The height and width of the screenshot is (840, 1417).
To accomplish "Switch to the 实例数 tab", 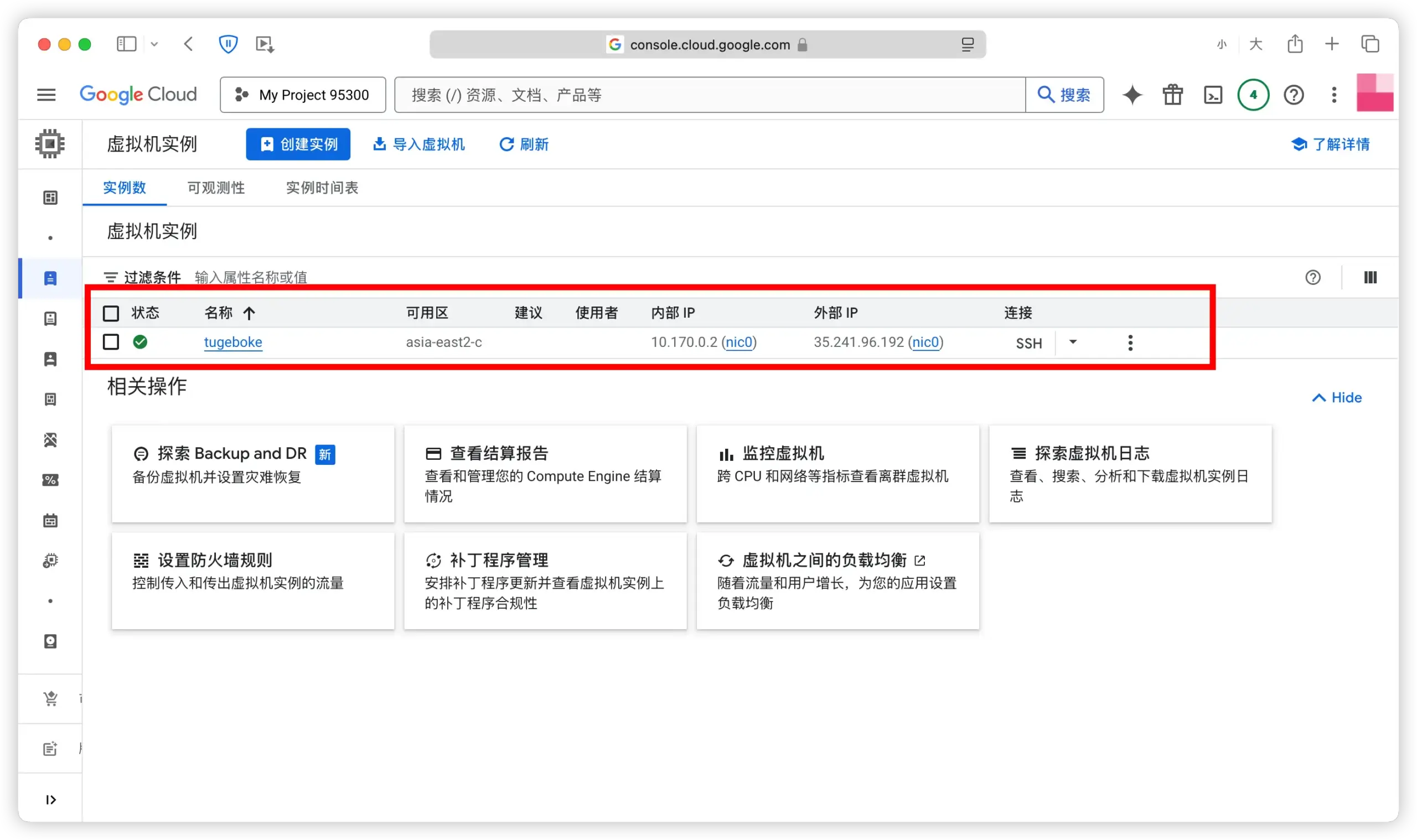I will pos(125,188).
